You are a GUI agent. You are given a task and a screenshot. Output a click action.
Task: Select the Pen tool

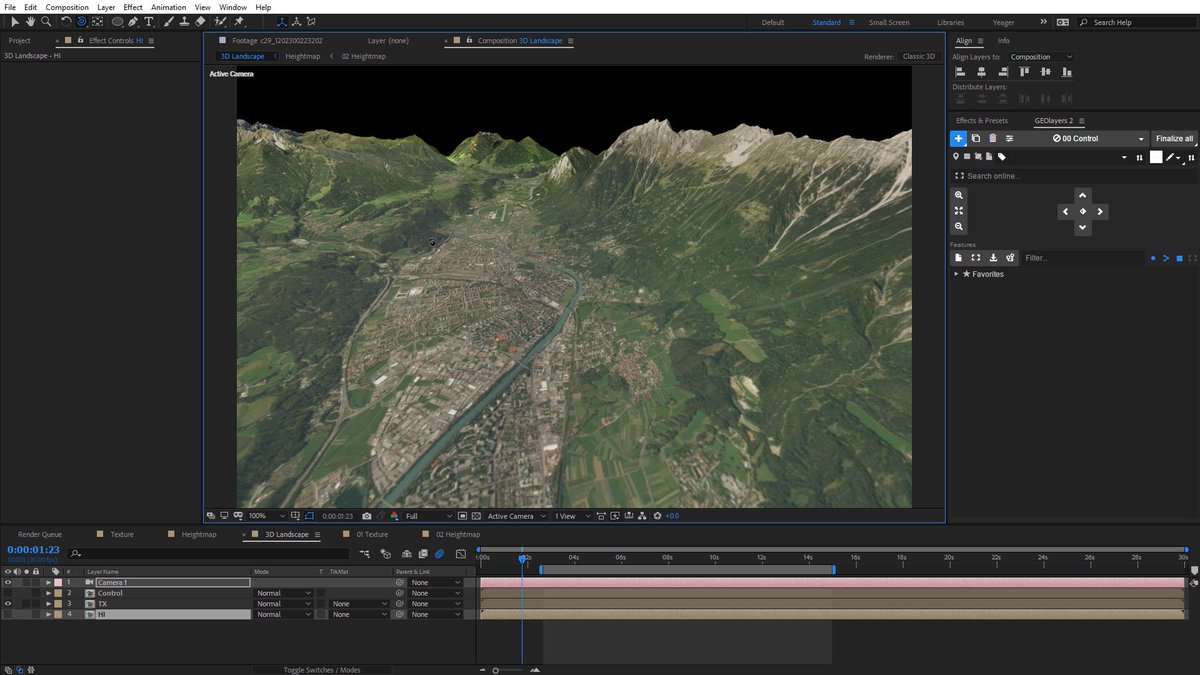point(133,21)
